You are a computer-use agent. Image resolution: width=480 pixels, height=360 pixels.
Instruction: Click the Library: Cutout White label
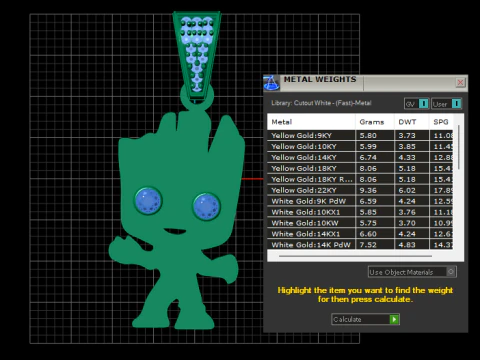tap(321, 103)
